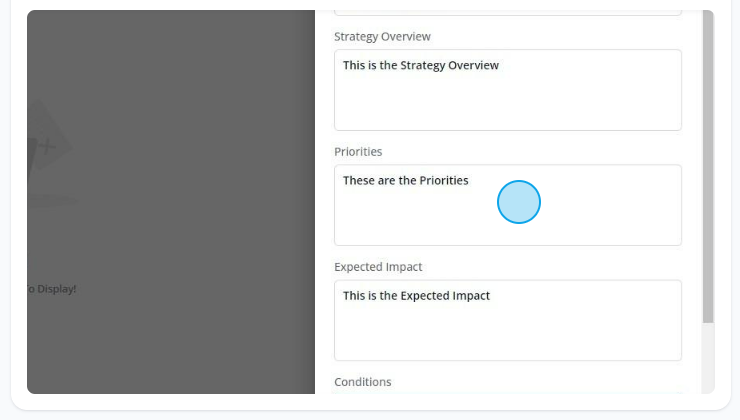The image size is (740, 420).
Task: Click the scrollbar track below the thumb
Action: coord(708,359)
